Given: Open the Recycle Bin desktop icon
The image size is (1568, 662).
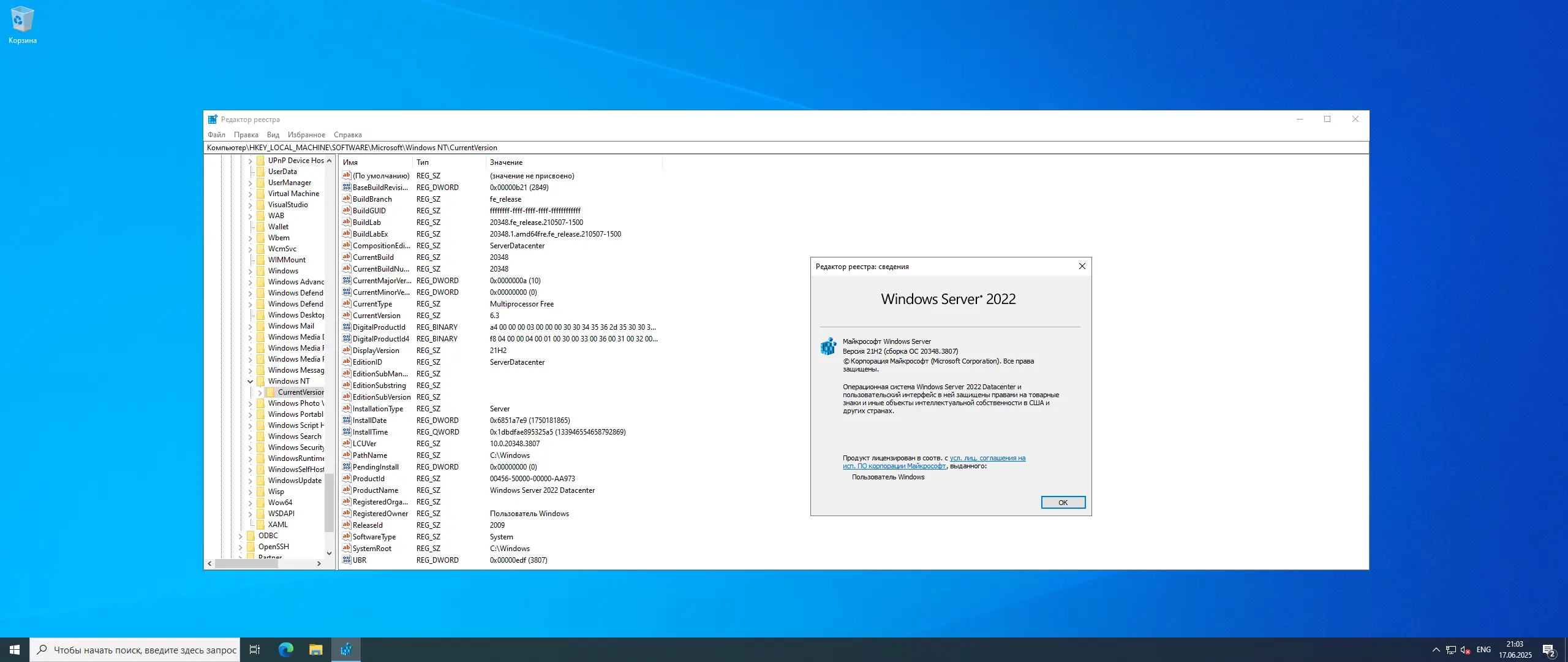Looking at the screenshot, I should pos(22,20).
